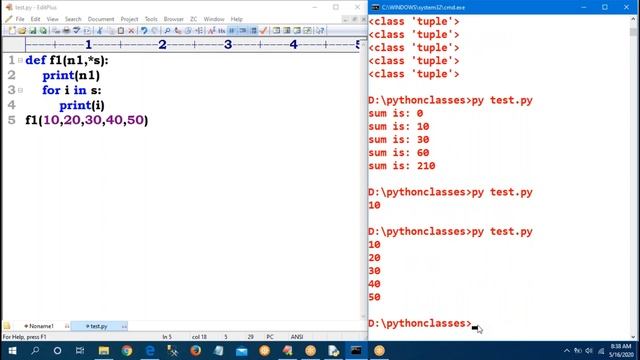Image resolution: width=640 pixels, height=360 pixels.
Task: Toggle line numbers in EditPlus toolbar
Action: coord(253,31)
